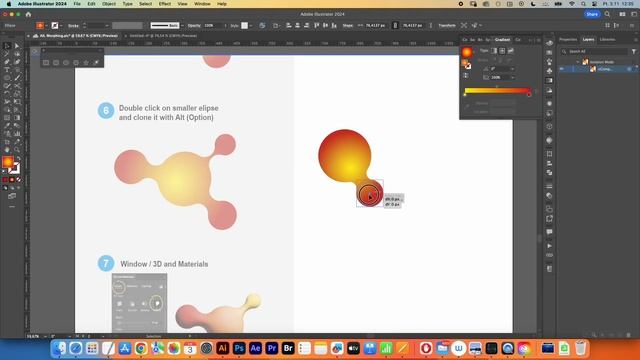Viewport: 640px width, 360px height.
Task: Select Freeform gradient type
Action: tap(511, 51)
